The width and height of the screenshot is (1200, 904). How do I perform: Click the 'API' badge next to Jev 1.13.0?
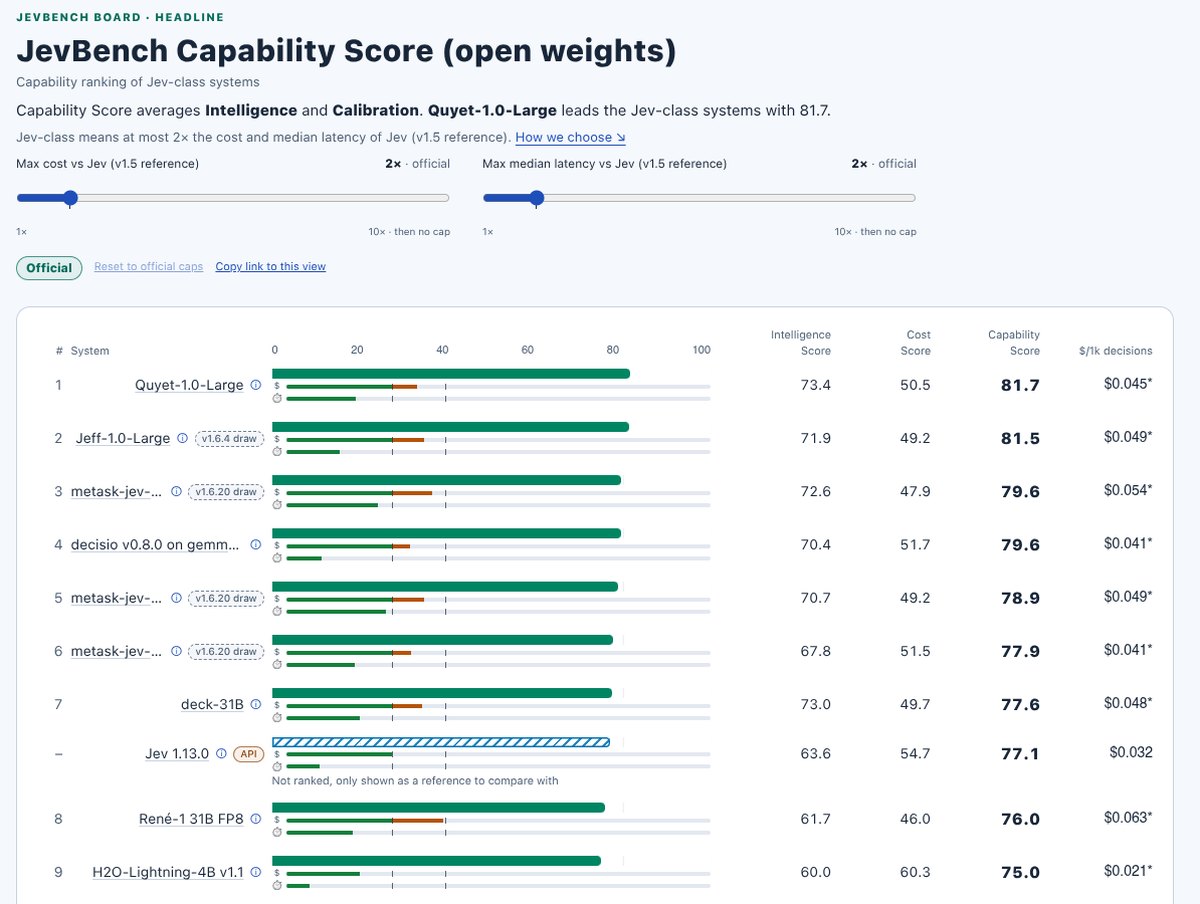tap(248, 754)
